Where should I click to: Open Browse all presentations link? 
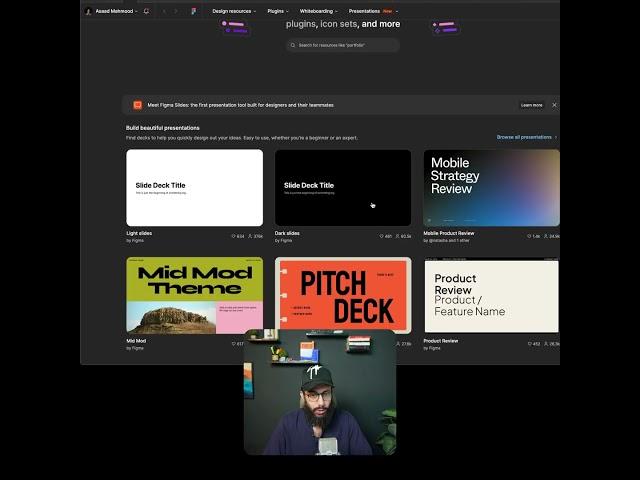click(x=527, y=137)
